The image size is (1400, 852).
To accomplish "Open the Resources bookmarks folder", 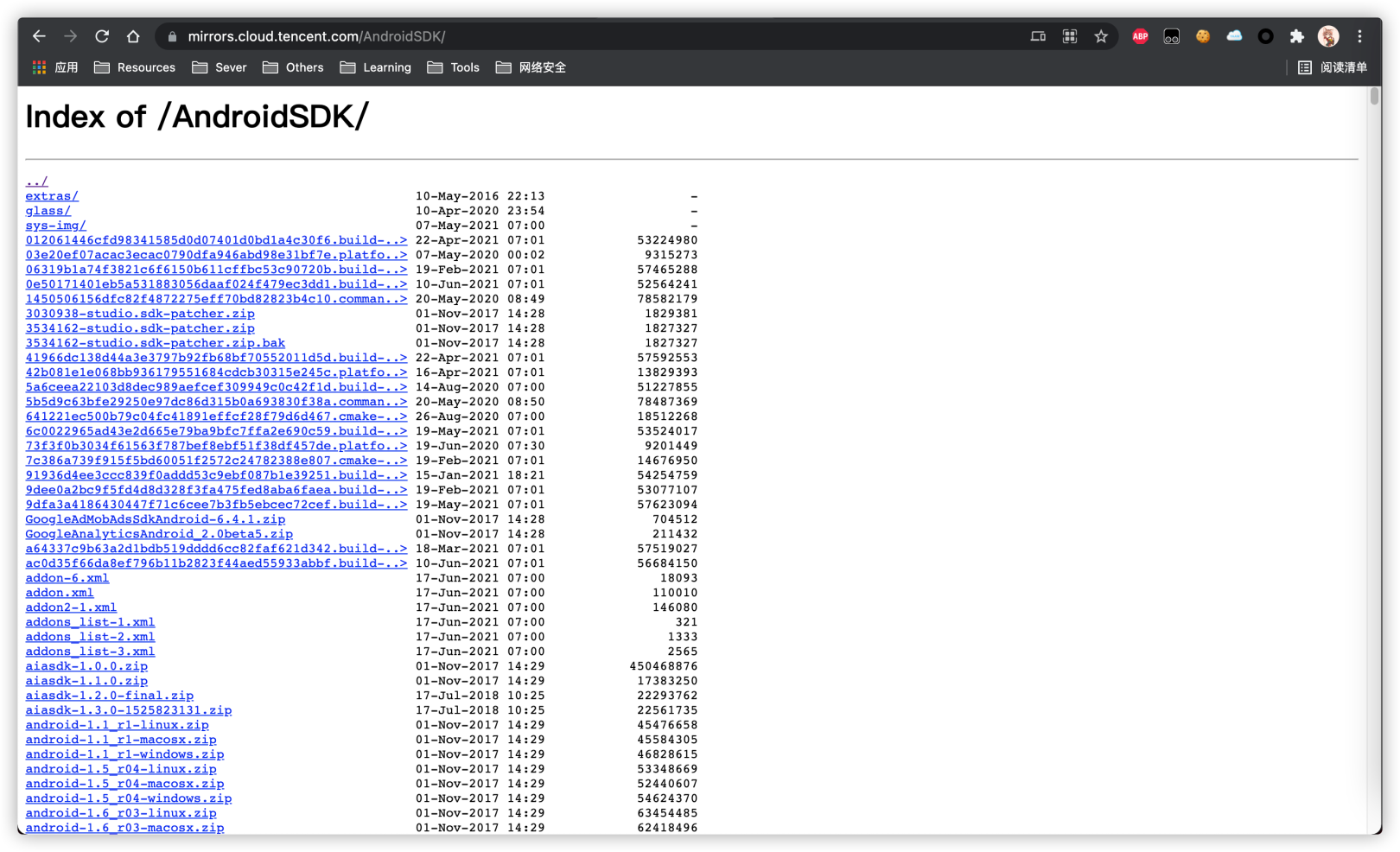I will click(x=135, y=67).
